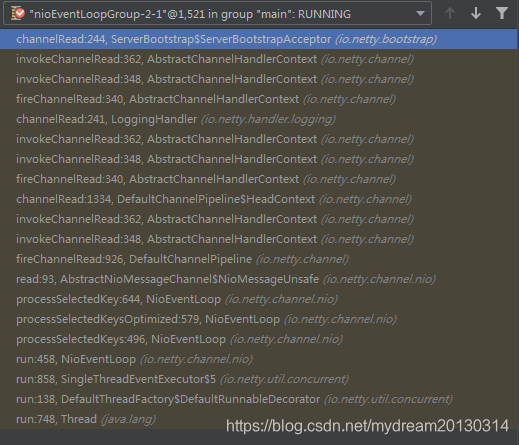
Task: Select frame run:458 NioEventLoop
Action: coord(258,359)
